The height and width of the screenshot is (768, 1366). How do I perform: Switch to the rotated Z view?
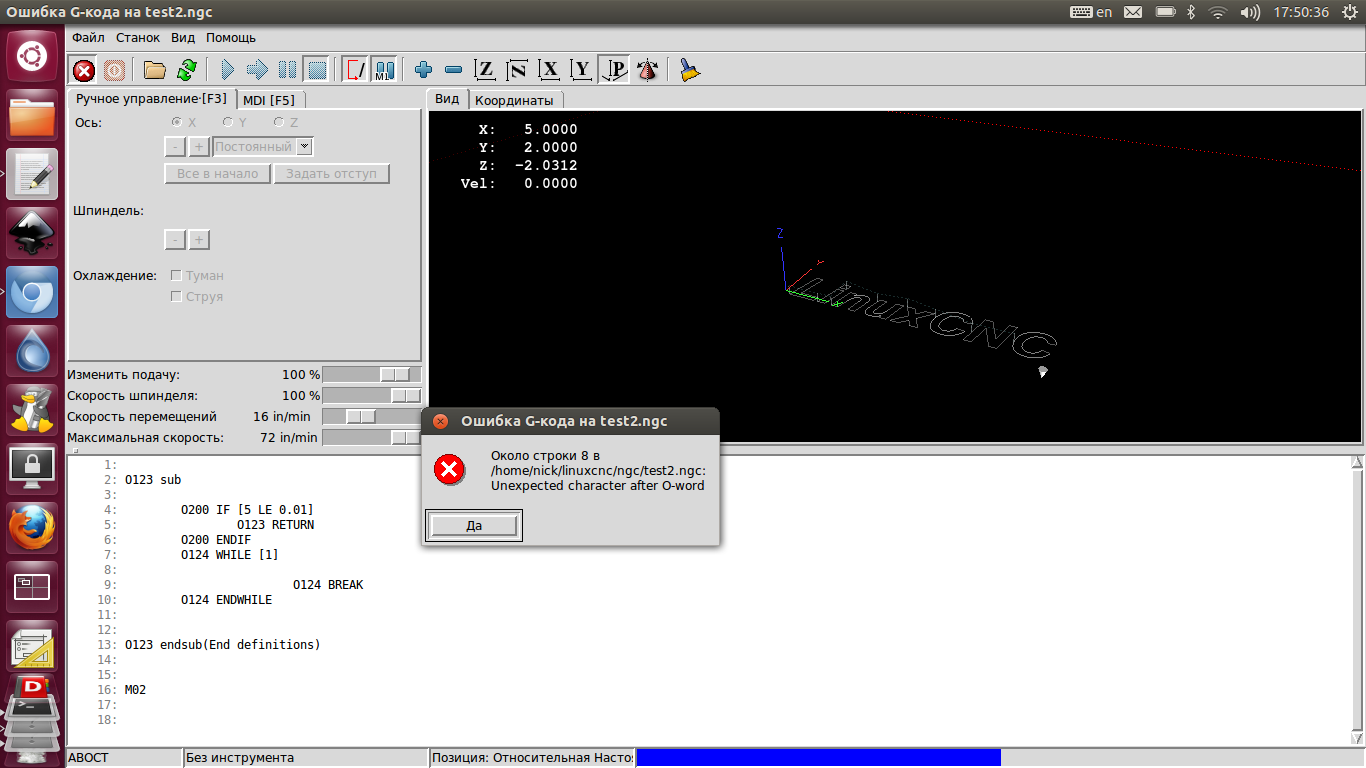pos(517,70)
